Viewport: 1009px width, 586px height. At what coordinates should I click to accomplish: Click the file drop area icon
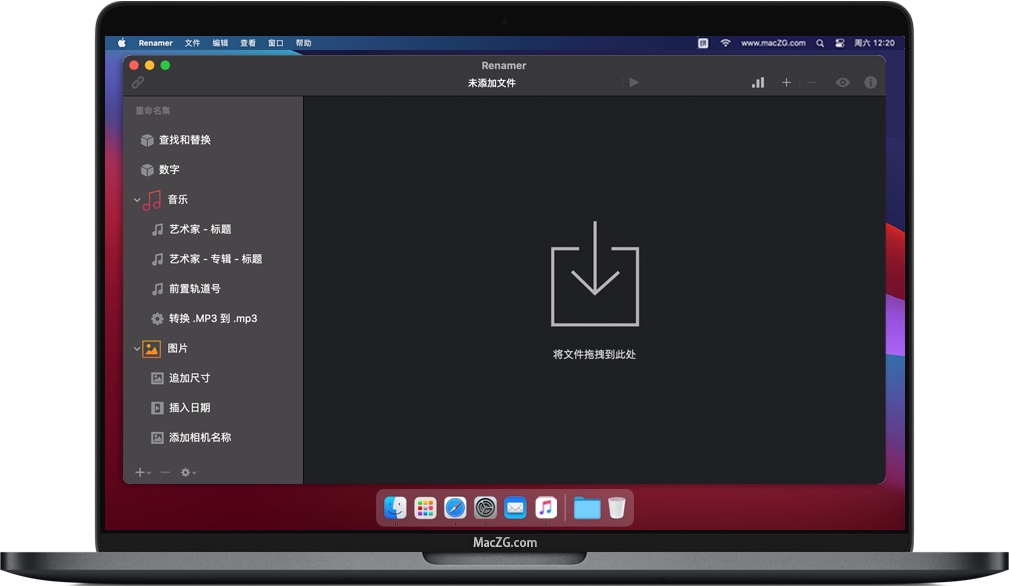click(595, 273)
